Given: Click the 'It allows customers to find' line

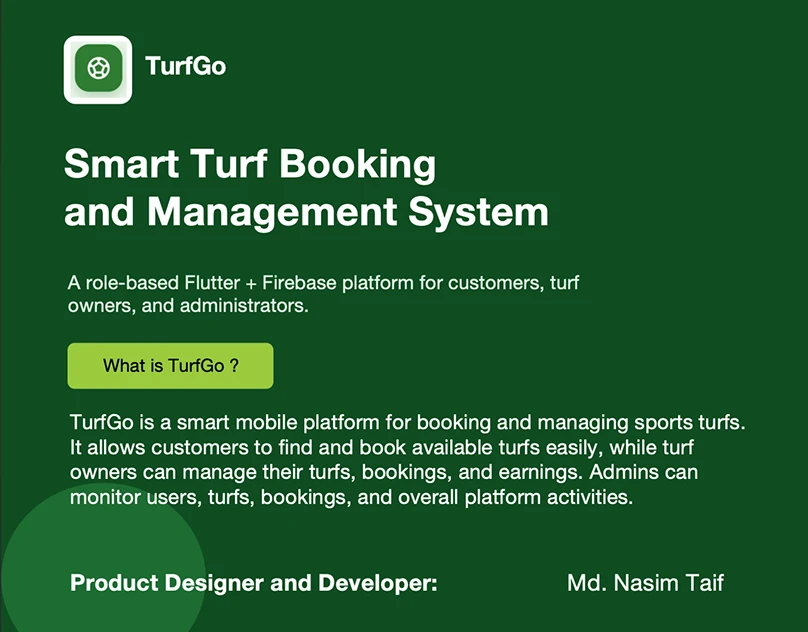Looking at the screenshot, I should point(382,447).
